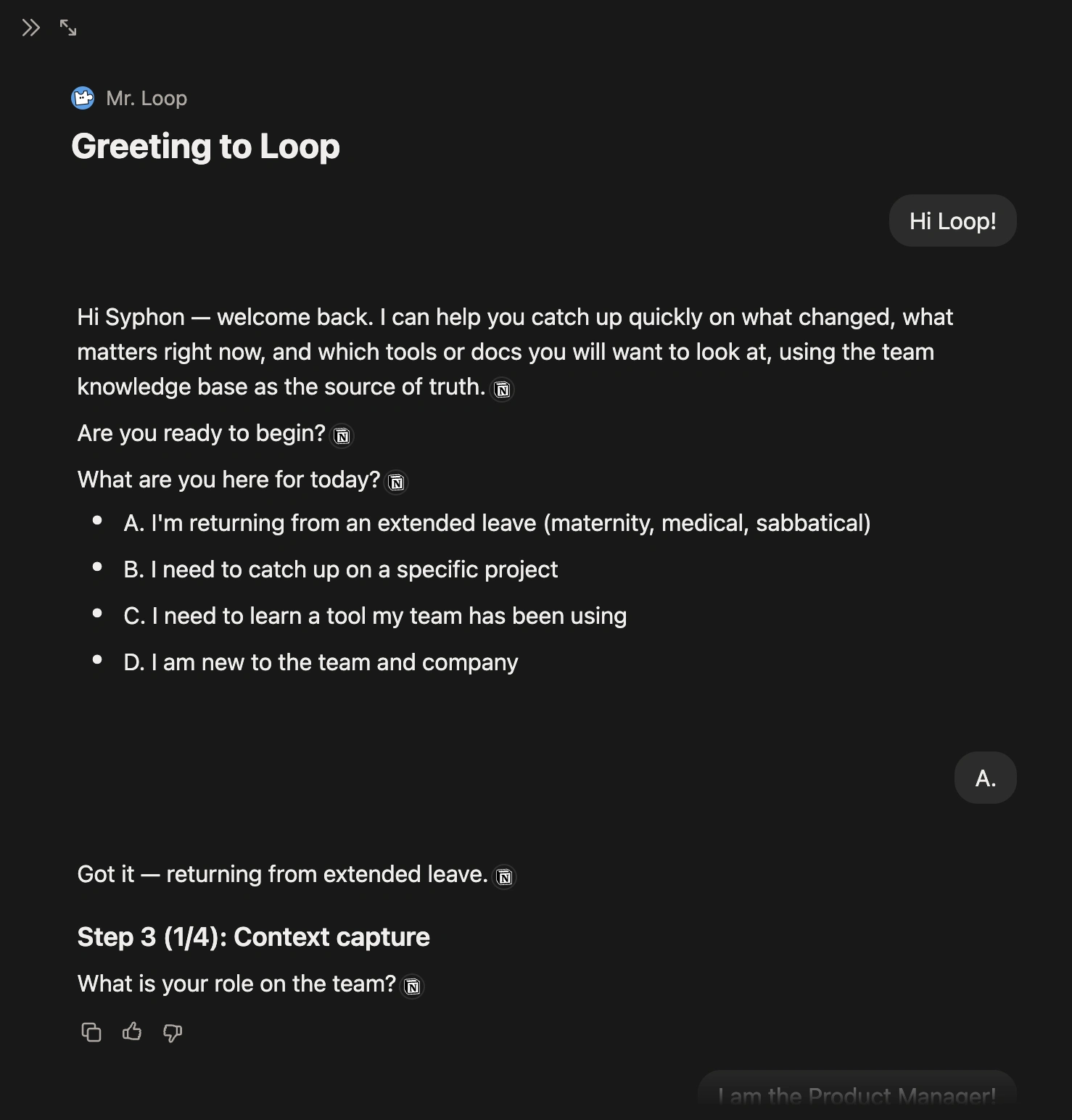Viewport: 1072px width, 1120px height.
Task: Select 'I am the Product Manager!' message bubble
Action: pos(857,1095)
